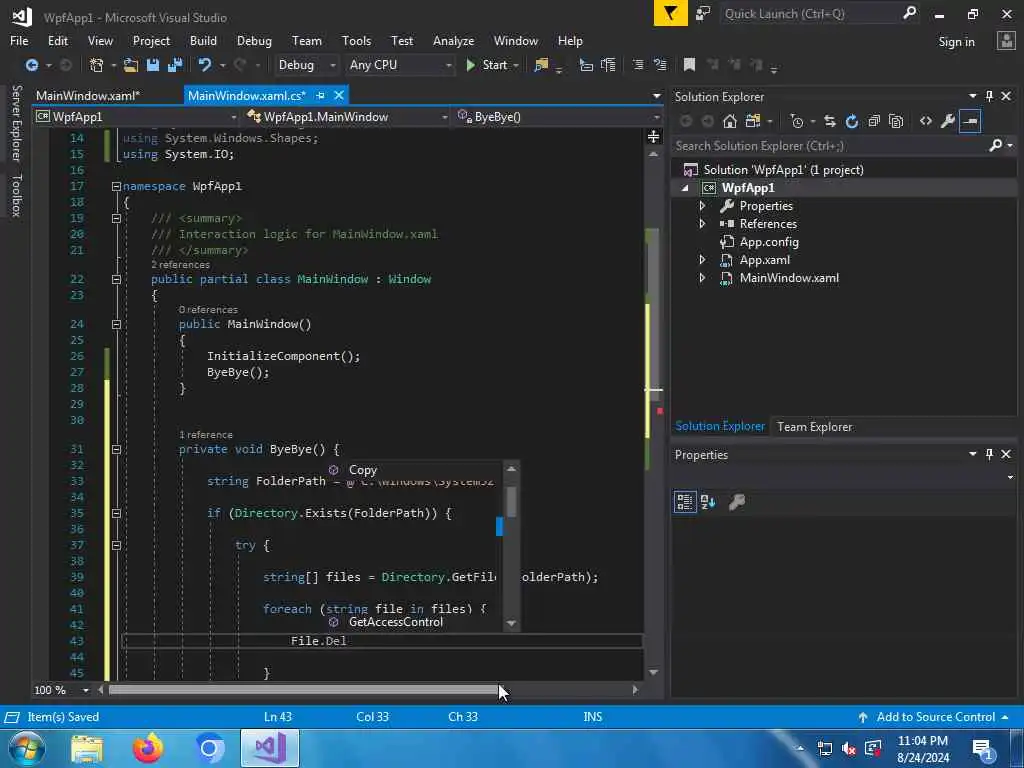Switch to the Team Explorer tab

tap(814, 426)
